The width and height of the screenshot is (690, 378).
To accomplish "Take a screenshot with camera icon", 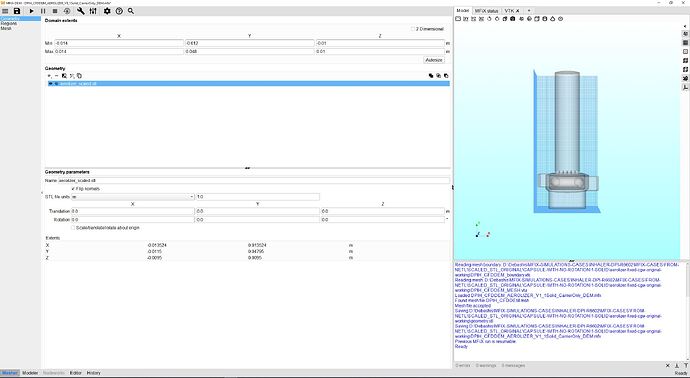I will pyautogui.click(x=513, y=19).
